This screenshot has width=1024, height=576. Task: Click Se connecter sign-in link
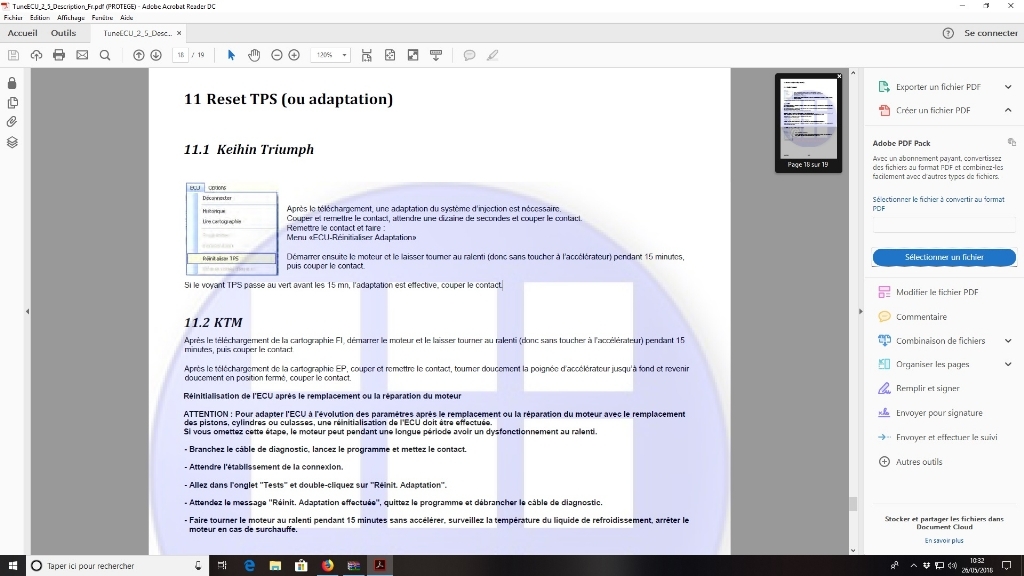[x=991, y=33]
